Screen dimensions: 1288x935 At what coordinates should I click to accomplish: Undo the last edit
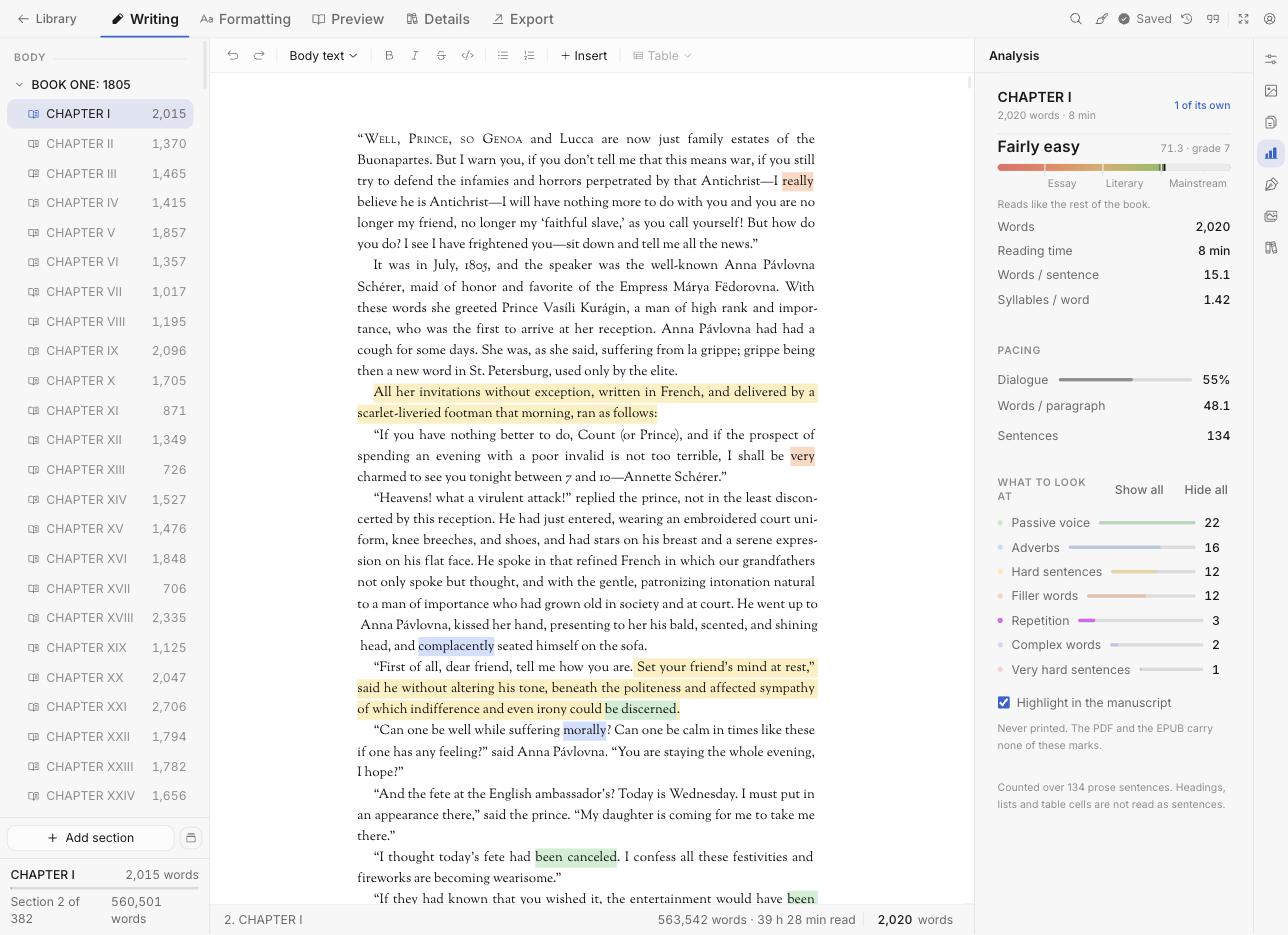(233, 56)
